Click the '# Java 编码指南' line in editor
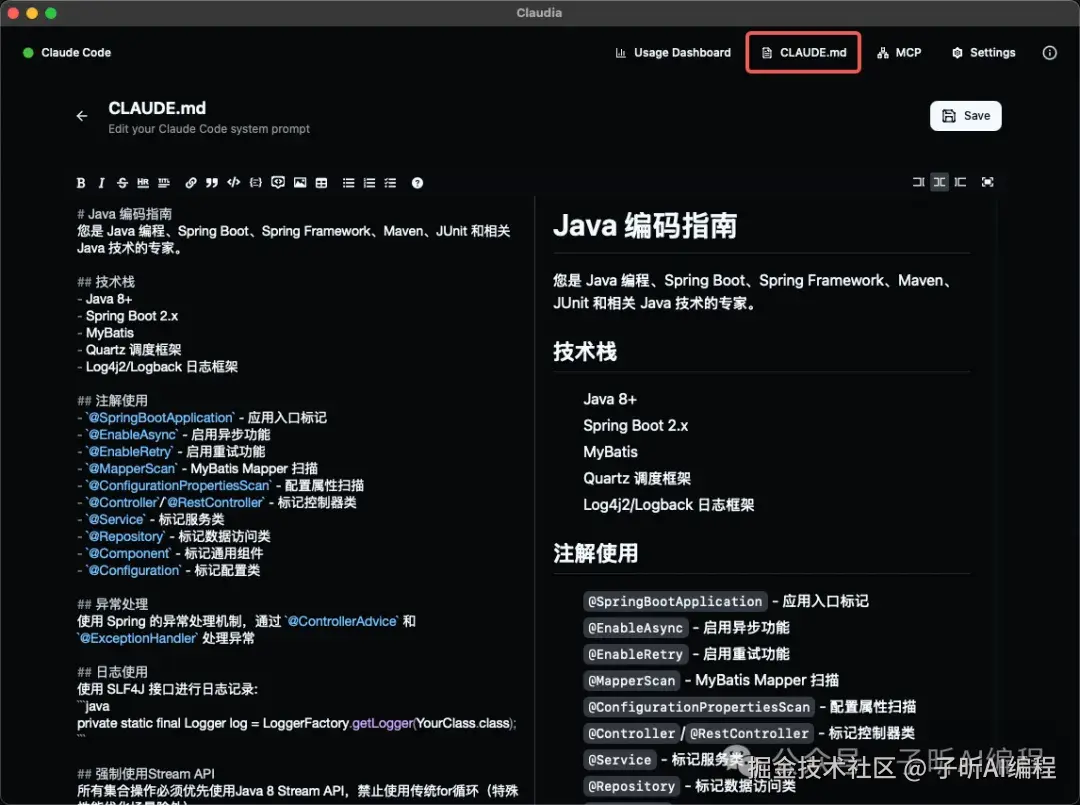 click(x=125, y=214)
